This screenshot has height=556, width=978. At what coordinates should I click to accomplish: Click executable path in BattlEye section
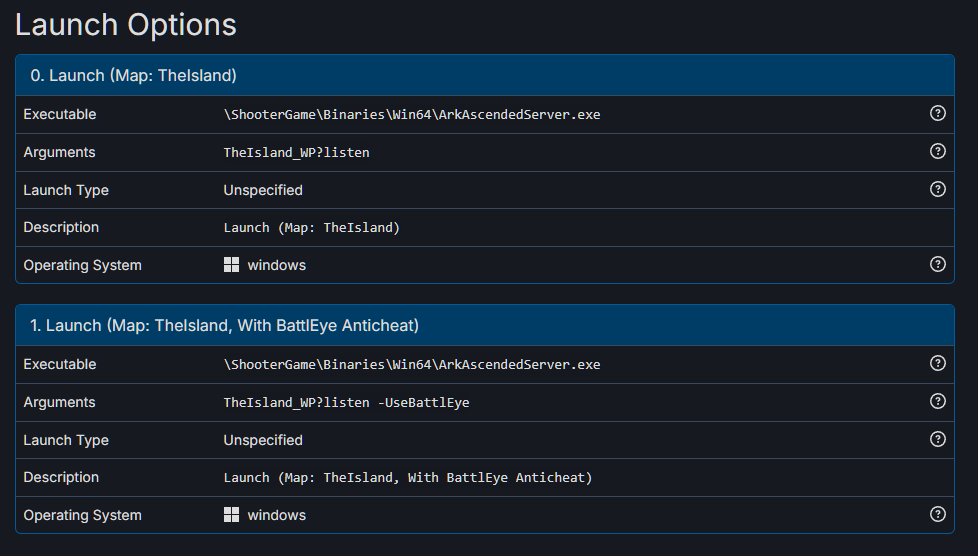pyautogui.click(x=412, y=365)
